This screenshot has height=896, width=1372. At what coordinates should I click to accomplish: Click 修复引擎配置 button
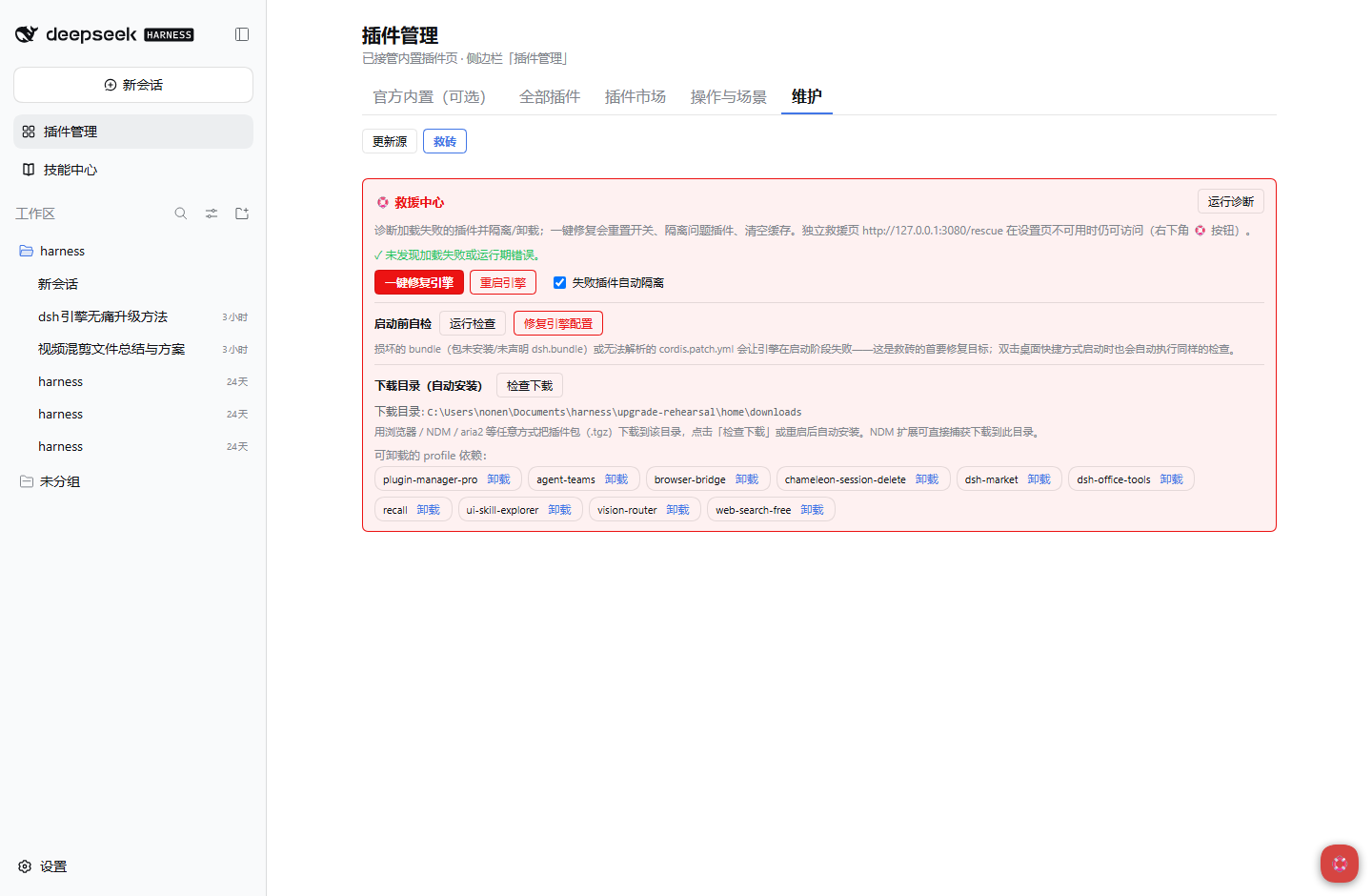coord(558,323)
